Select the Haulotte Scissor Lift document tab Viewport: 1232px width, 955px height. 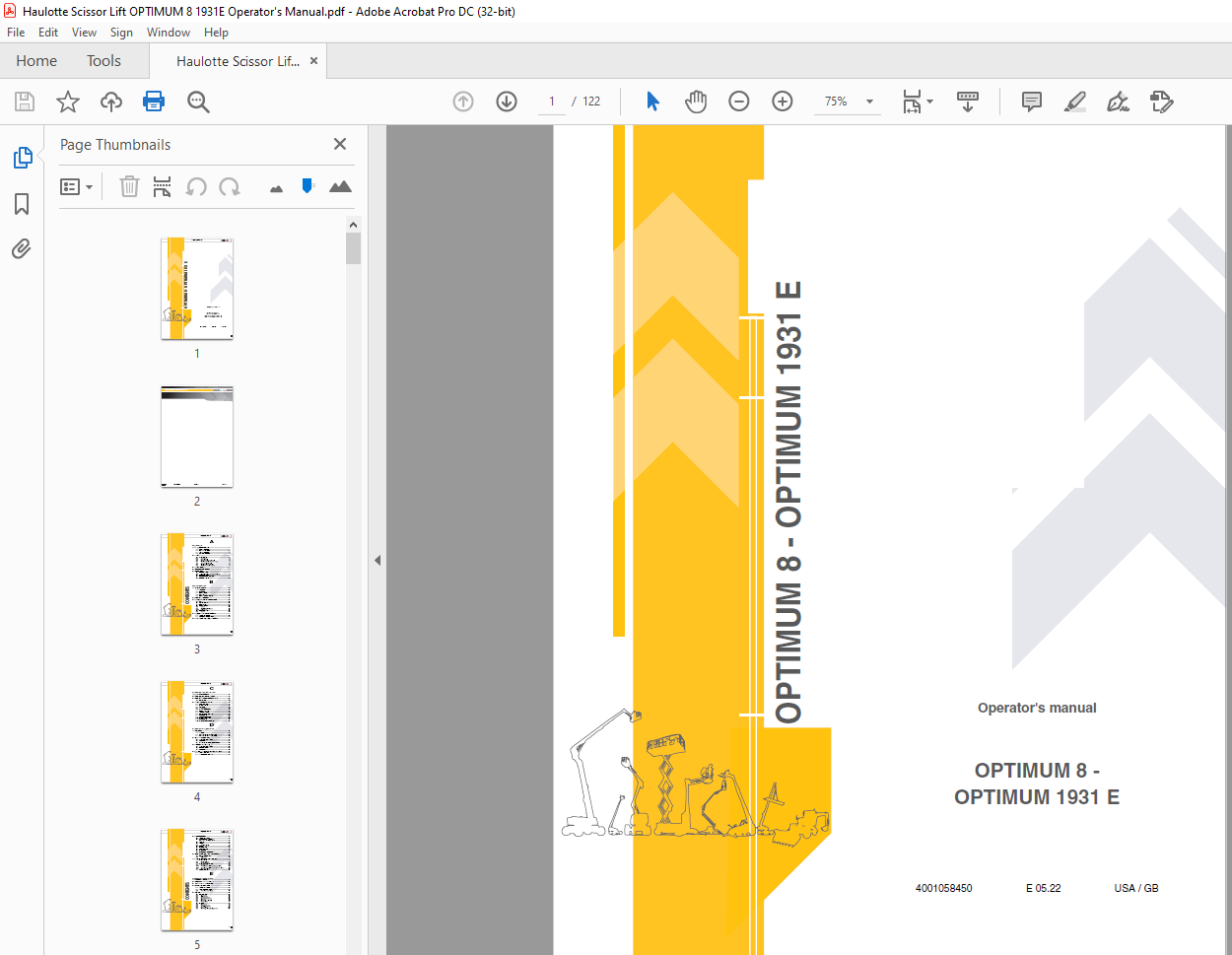pyautogui.click(x=238, y=61)
